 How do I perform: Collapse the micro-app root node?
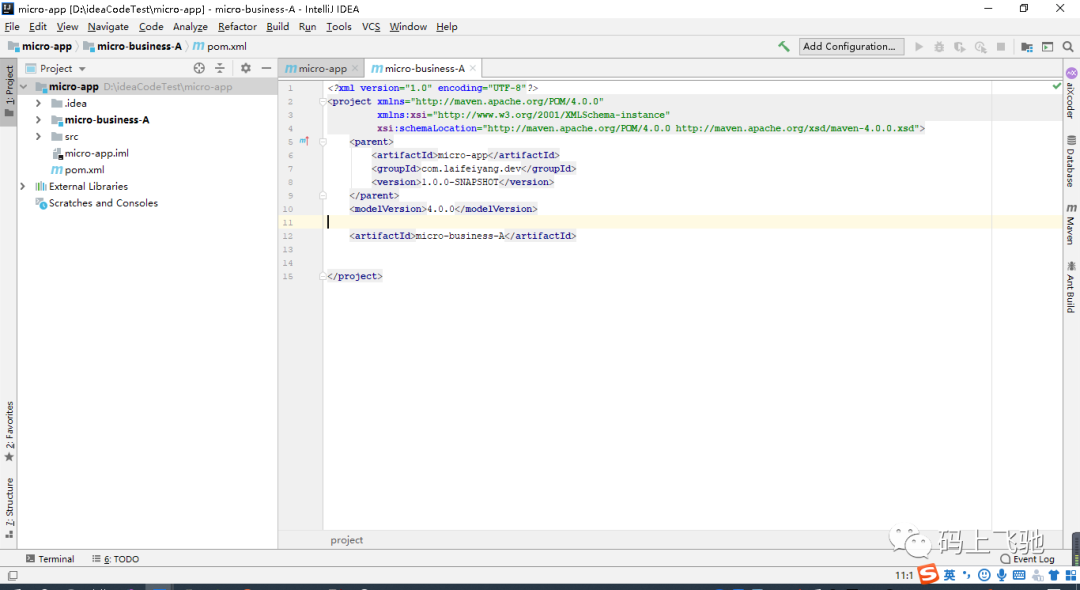click(24, 87)
